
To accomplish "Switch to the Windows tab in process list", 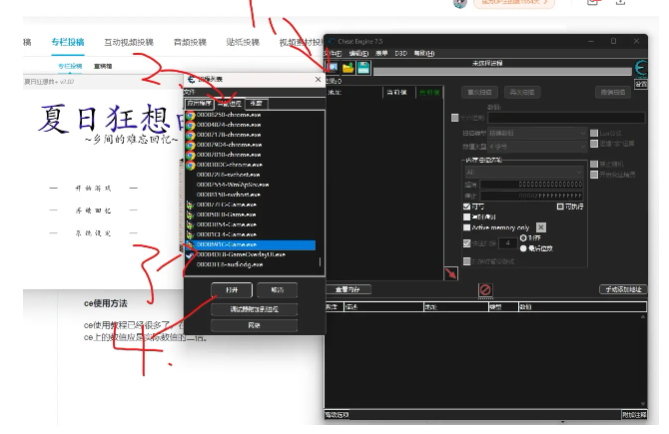I will coord(256,104).
